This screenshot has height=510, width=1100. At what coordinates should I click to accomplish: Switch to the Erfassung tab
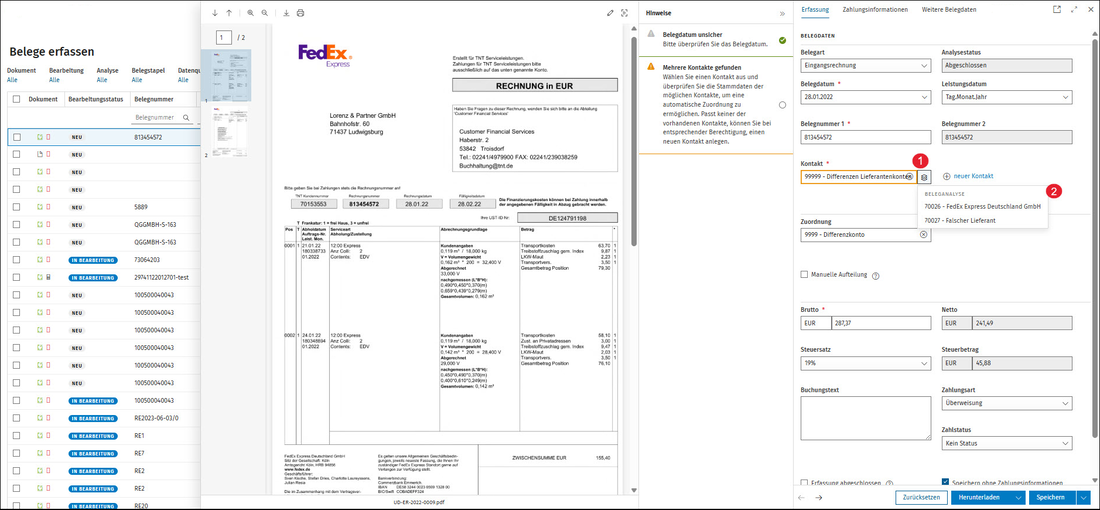pyautogui.click(x=814, y=10)
